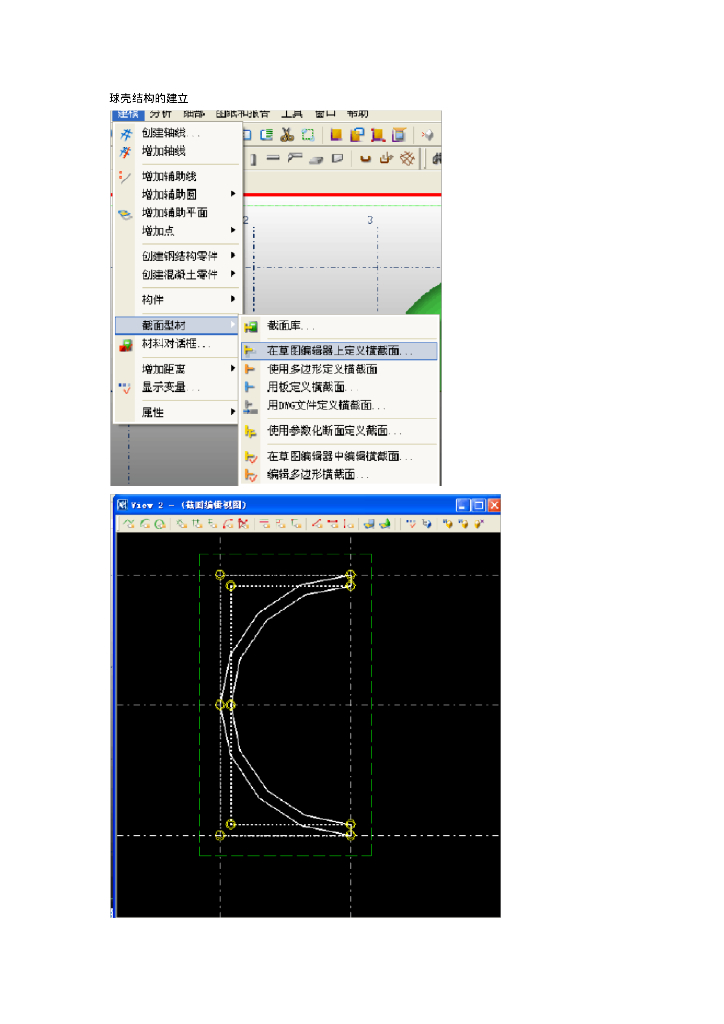The width and height of the screenshot is (724, 1024).
Task: Select the top-left yellow sketch point
Action: [220, 575]
